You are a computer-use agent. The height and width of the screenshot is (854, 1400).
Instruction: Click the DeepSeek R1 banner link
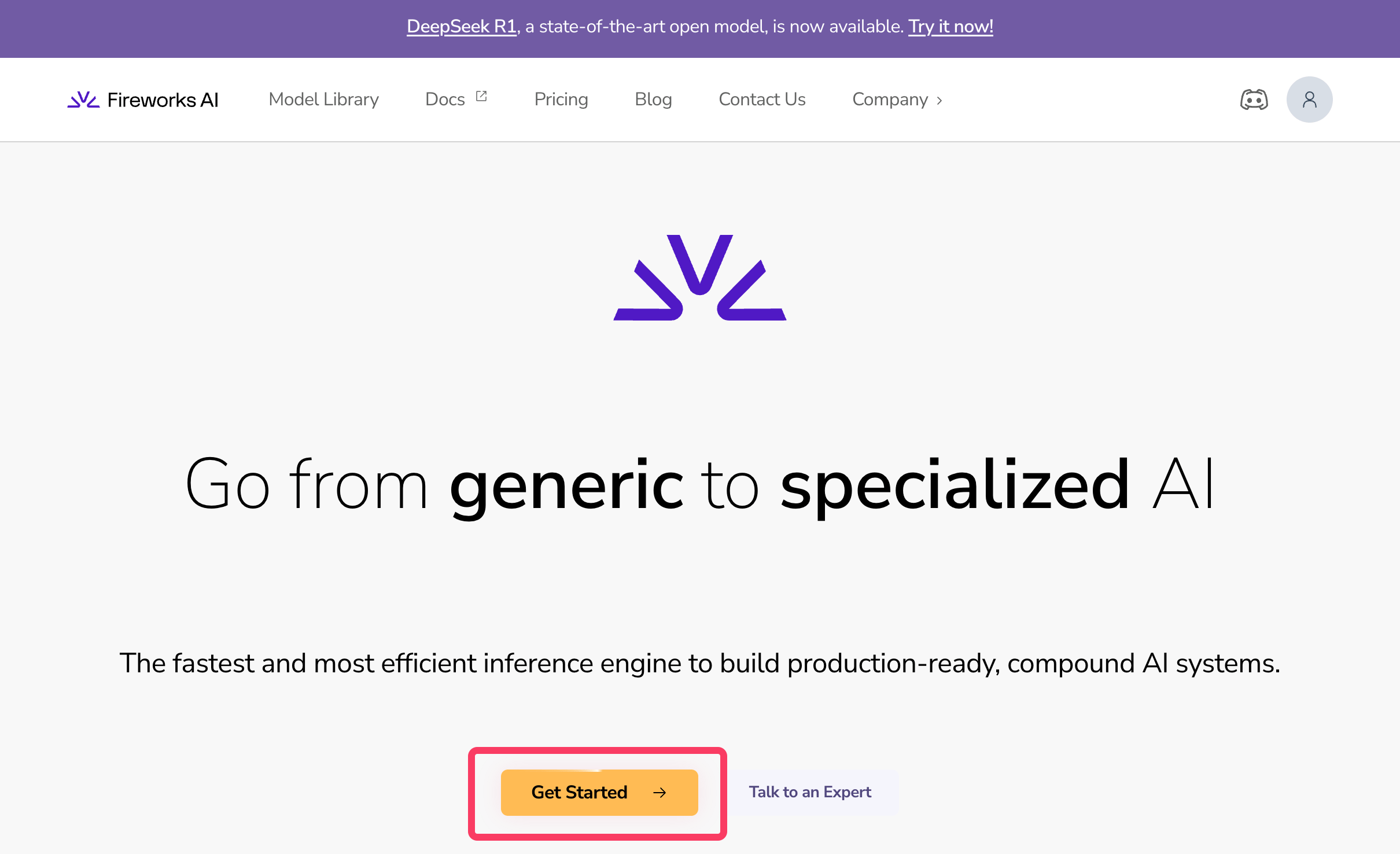tap(461, 27)
